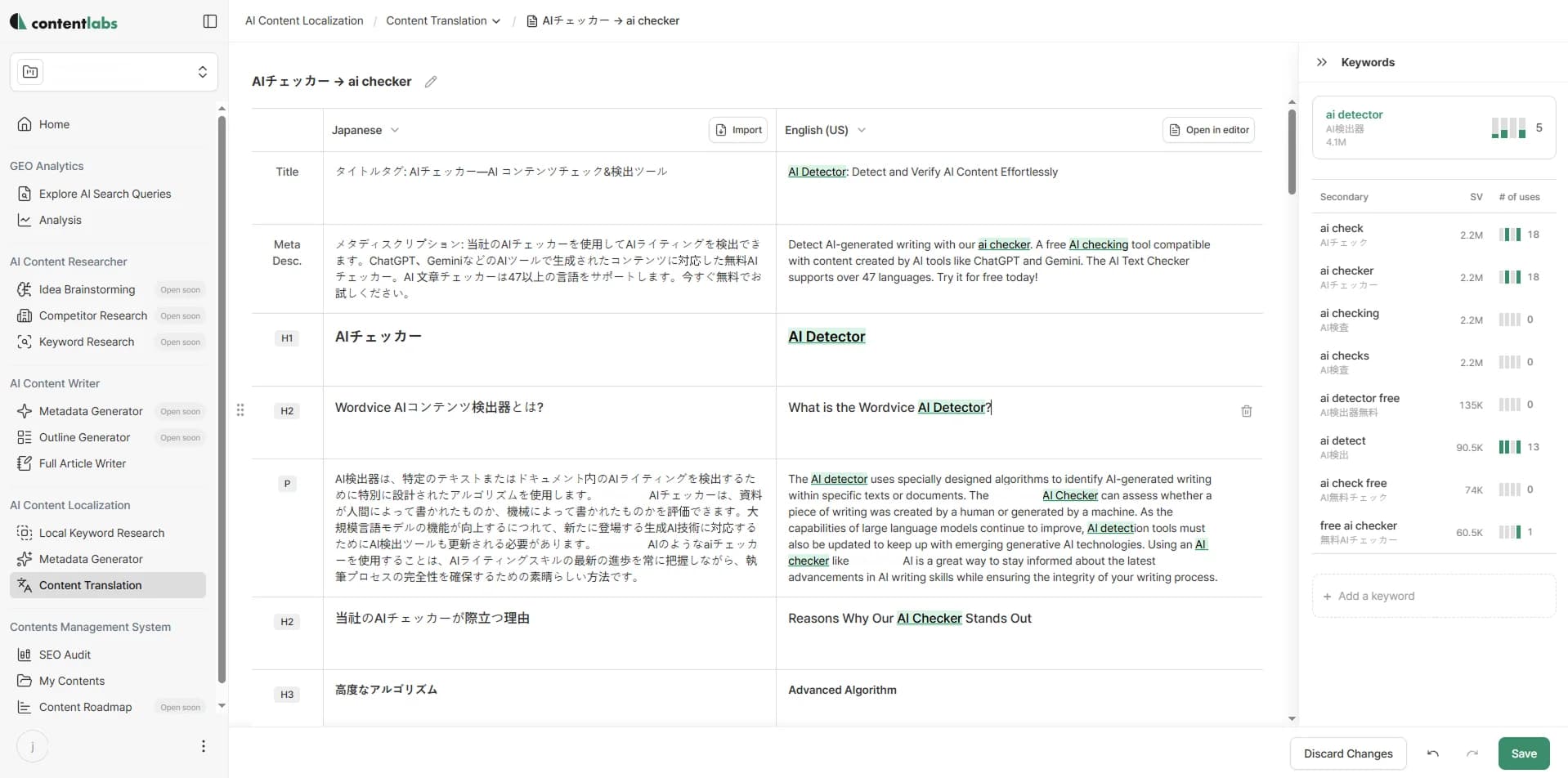Click the user avatar at bottom left

point(32,745)
